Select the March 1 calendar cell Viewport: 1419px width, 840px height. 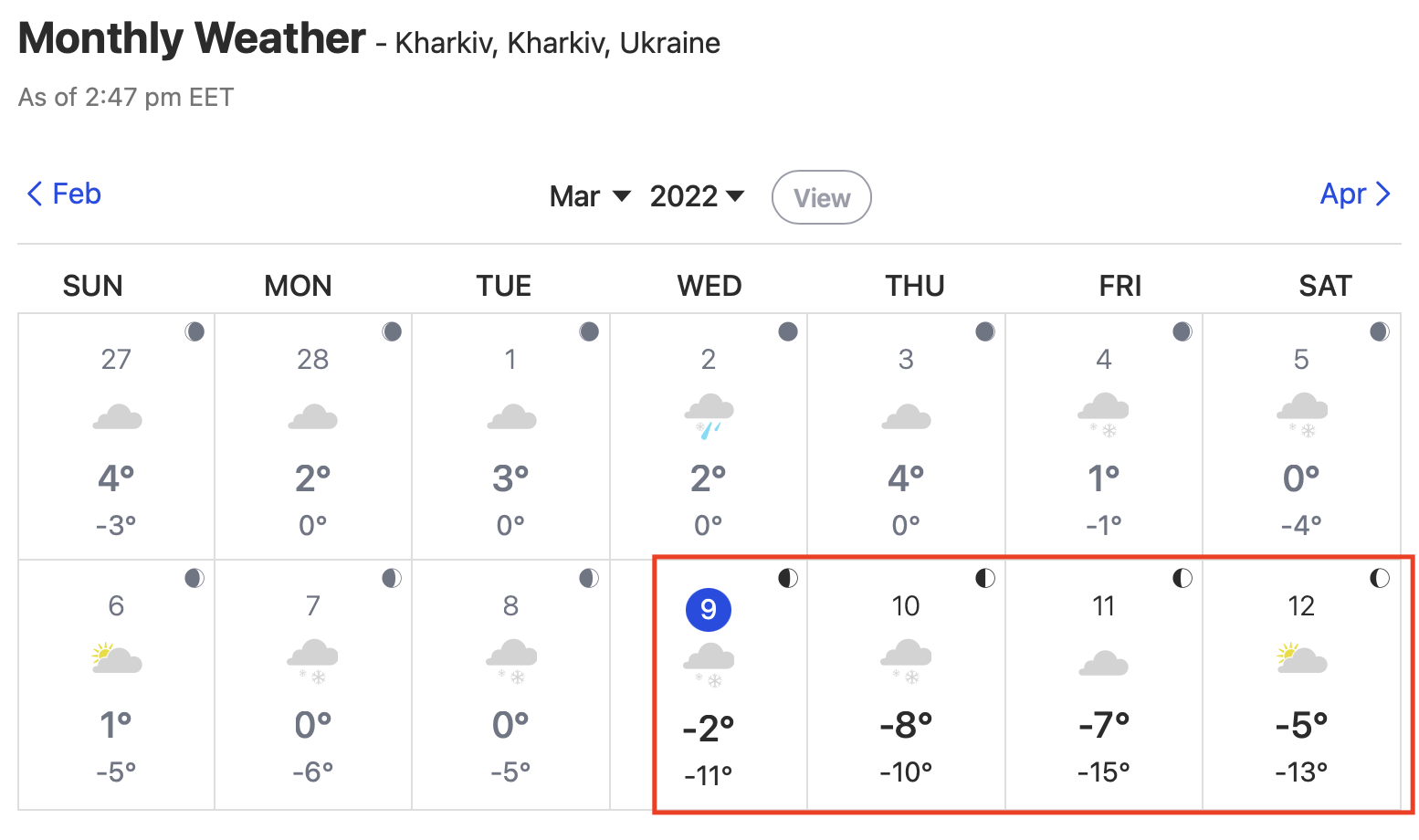click(511, 436)
